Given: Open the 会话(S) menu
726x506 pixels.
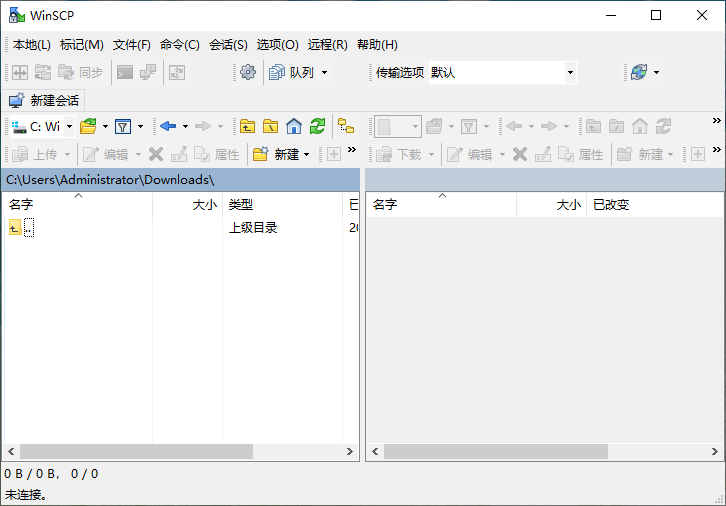Looking at the screenshot, I should point(228,44).
